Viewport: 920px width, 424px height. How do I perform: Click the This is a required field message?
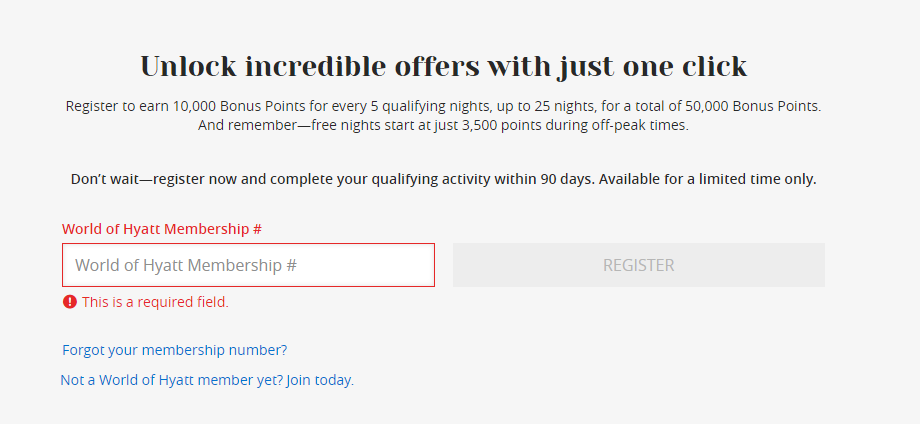tap(155, 302)
